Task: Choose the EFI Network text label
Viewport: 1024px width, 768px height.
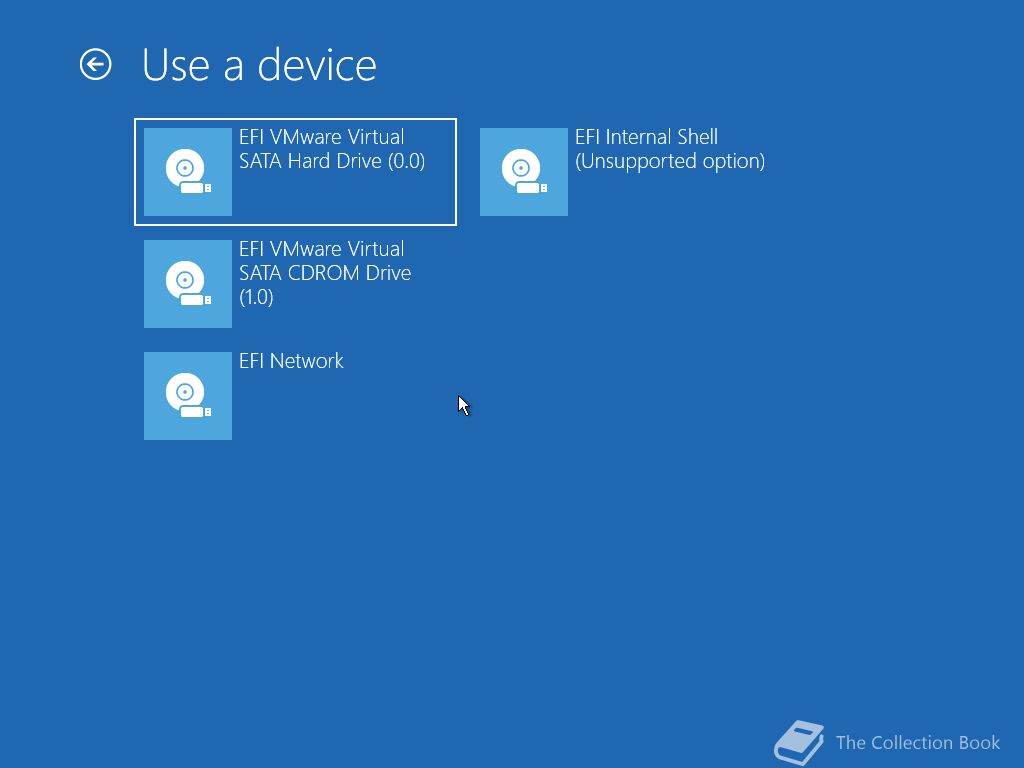Action: [x=291, y=361]
